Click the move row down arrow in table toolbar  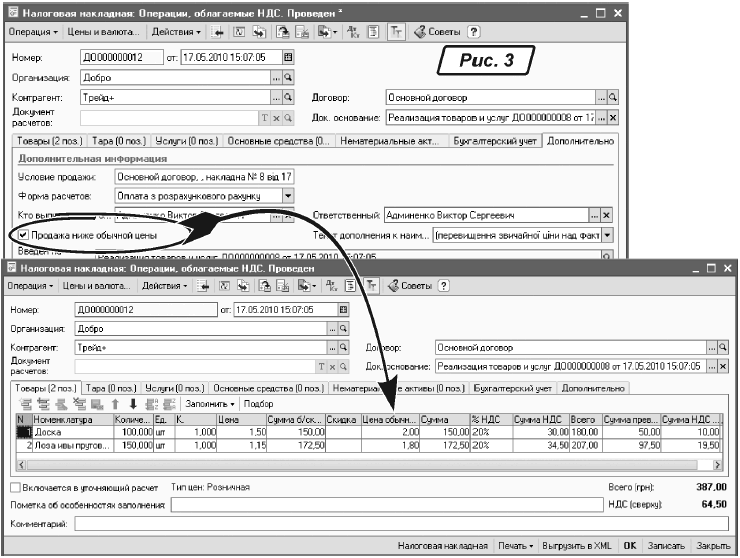131,404
